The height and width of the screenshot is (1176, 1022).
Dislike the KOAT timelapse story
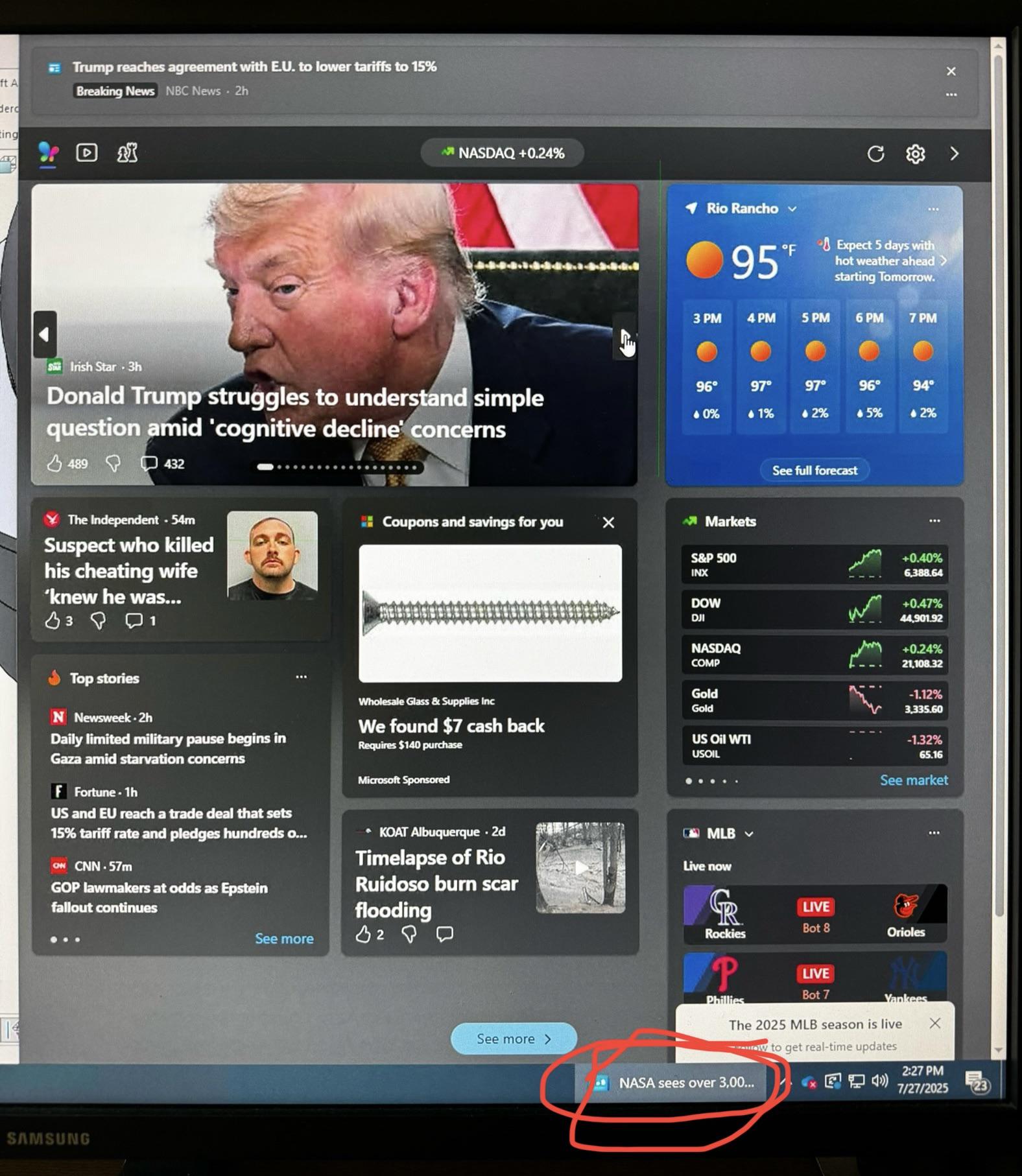[x=409, y=934]
